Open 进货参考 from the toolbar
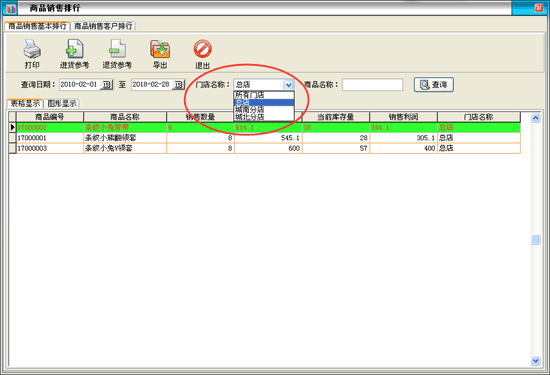This screenshot has width=550, height=375. tap(74, 49)
